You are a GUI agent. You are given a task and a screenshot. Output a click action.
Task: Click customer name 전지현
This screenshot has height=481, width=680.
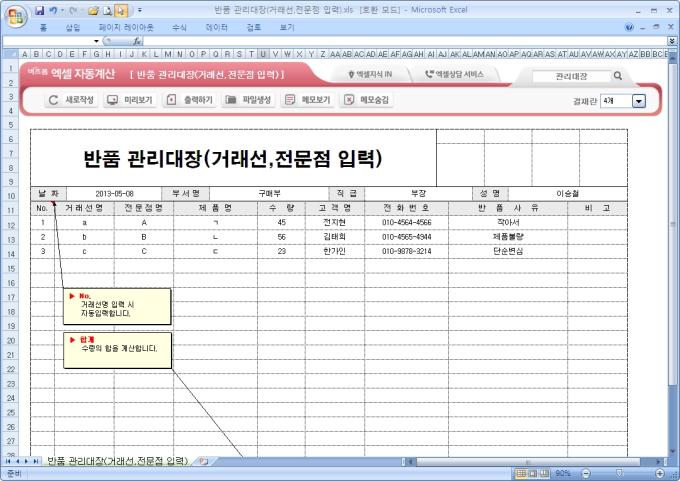pyautogui.click(x=335, y=223)
